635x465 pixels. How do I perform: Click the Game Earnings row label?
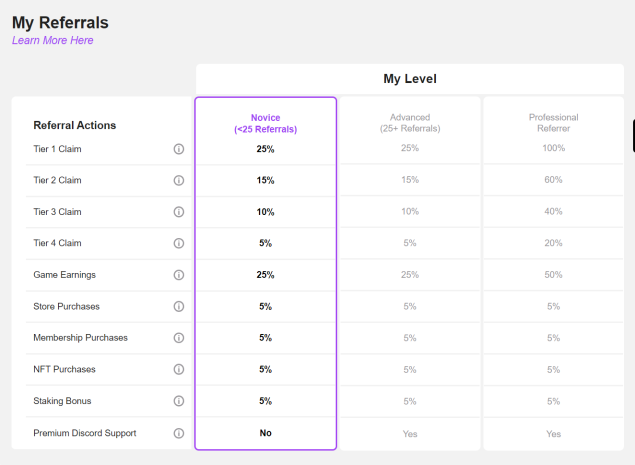click(x=64, y=275)
